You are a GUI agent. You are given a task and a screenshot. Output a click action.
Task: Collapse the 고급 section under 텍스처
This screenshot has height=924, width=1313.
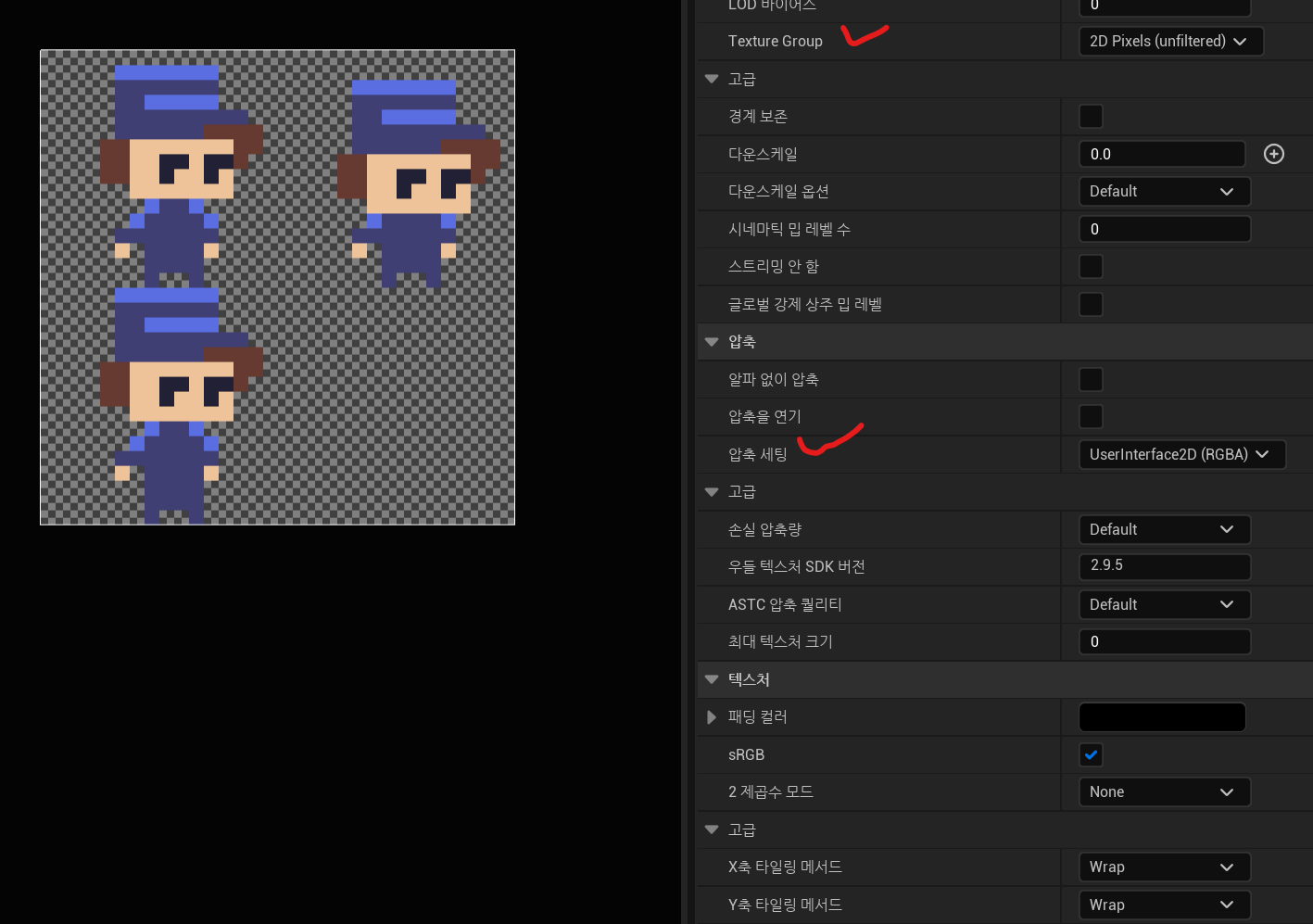pos(712,829)
